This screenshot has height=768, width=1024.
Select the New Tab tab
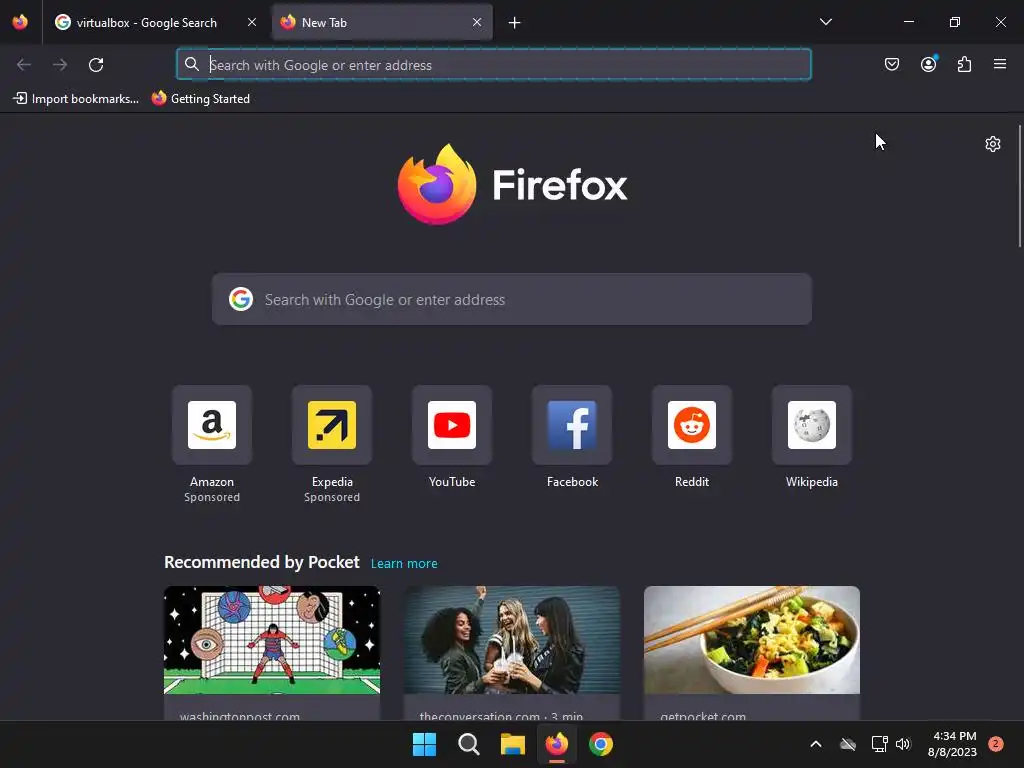pos(382,23)
